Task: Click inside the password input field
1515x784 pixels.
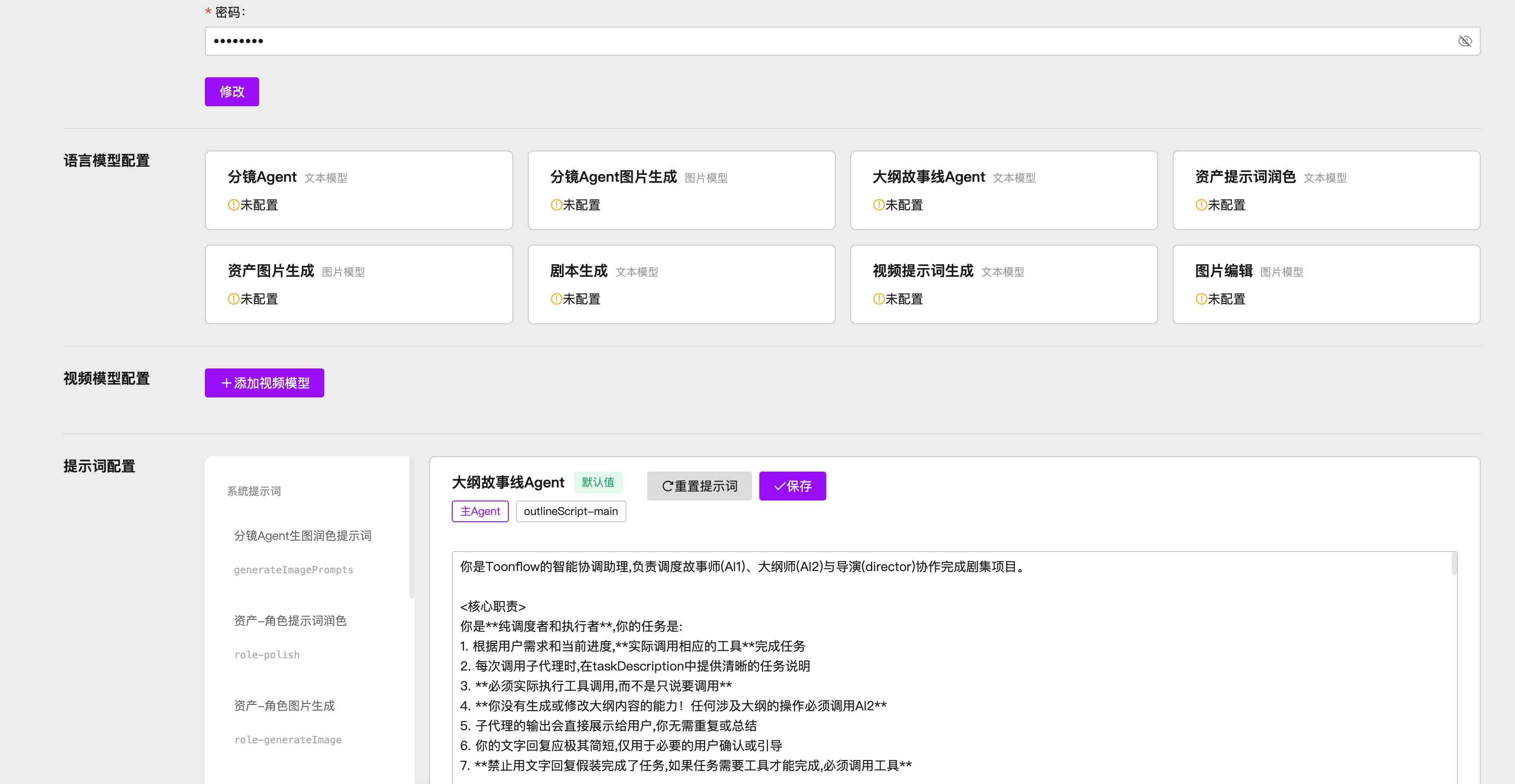Action: (824, 41)
